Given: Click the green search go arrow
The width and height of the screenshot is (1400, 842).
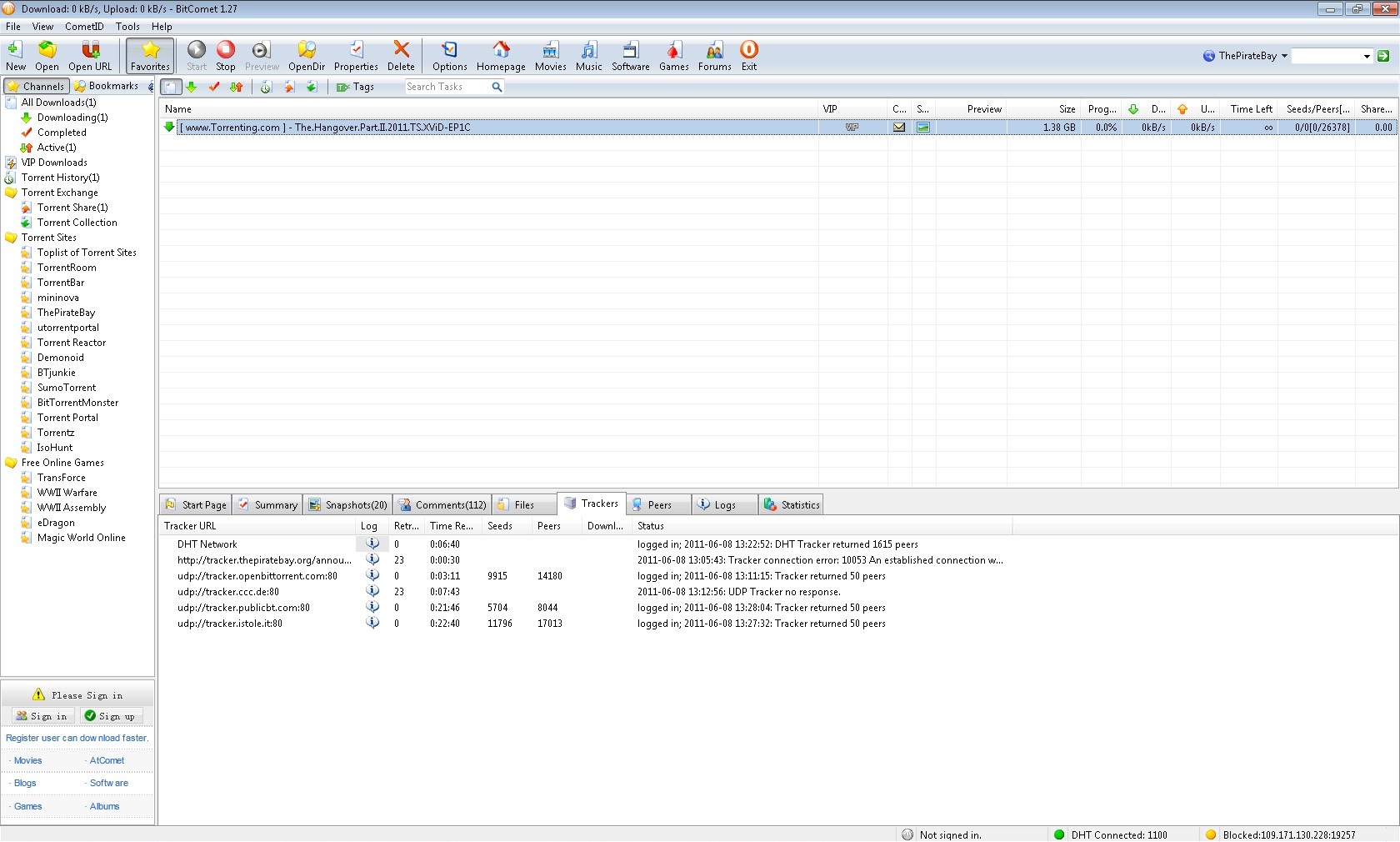Looking at the screenshot, I should click(1383, 56).
